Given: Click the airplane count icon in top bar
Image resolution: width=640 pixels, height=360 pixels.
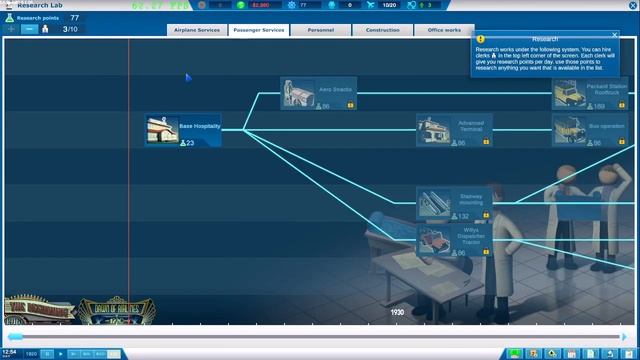Looking at the screenshot, I should pyautogui.click(x=370, y=5).
